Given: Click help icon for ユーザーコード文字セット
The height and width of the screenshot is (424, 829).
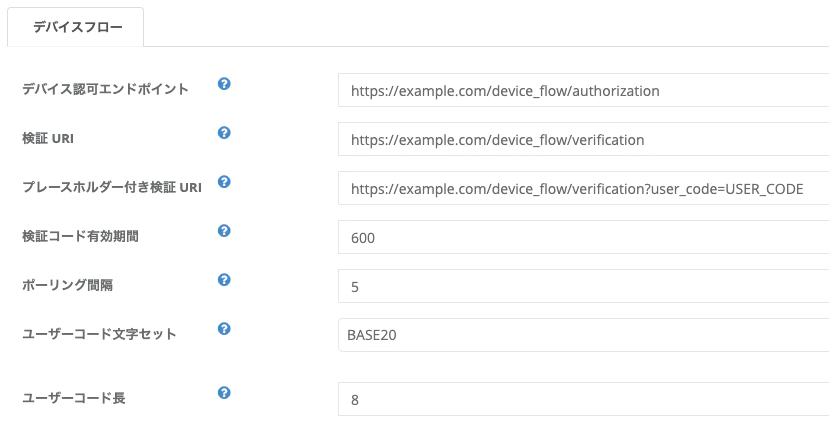Looking at the screenshot, I should point(224,329).
